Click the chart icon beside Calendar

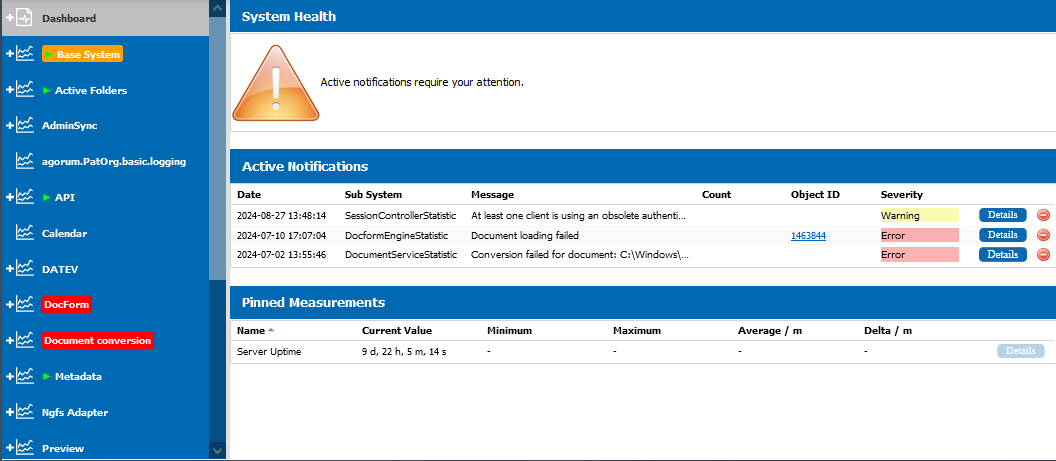[25, 233]
